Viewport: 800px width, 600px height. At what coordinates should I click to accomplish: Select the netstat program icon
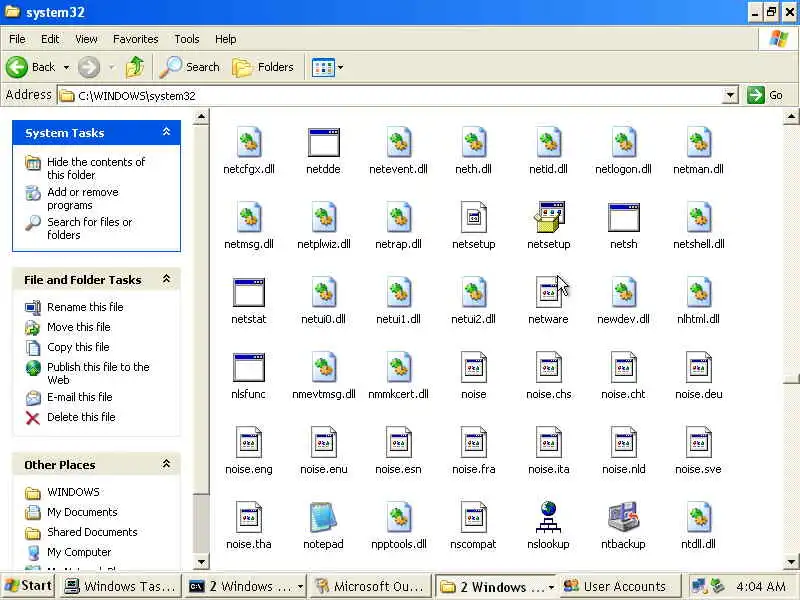[x=248, y=292]
